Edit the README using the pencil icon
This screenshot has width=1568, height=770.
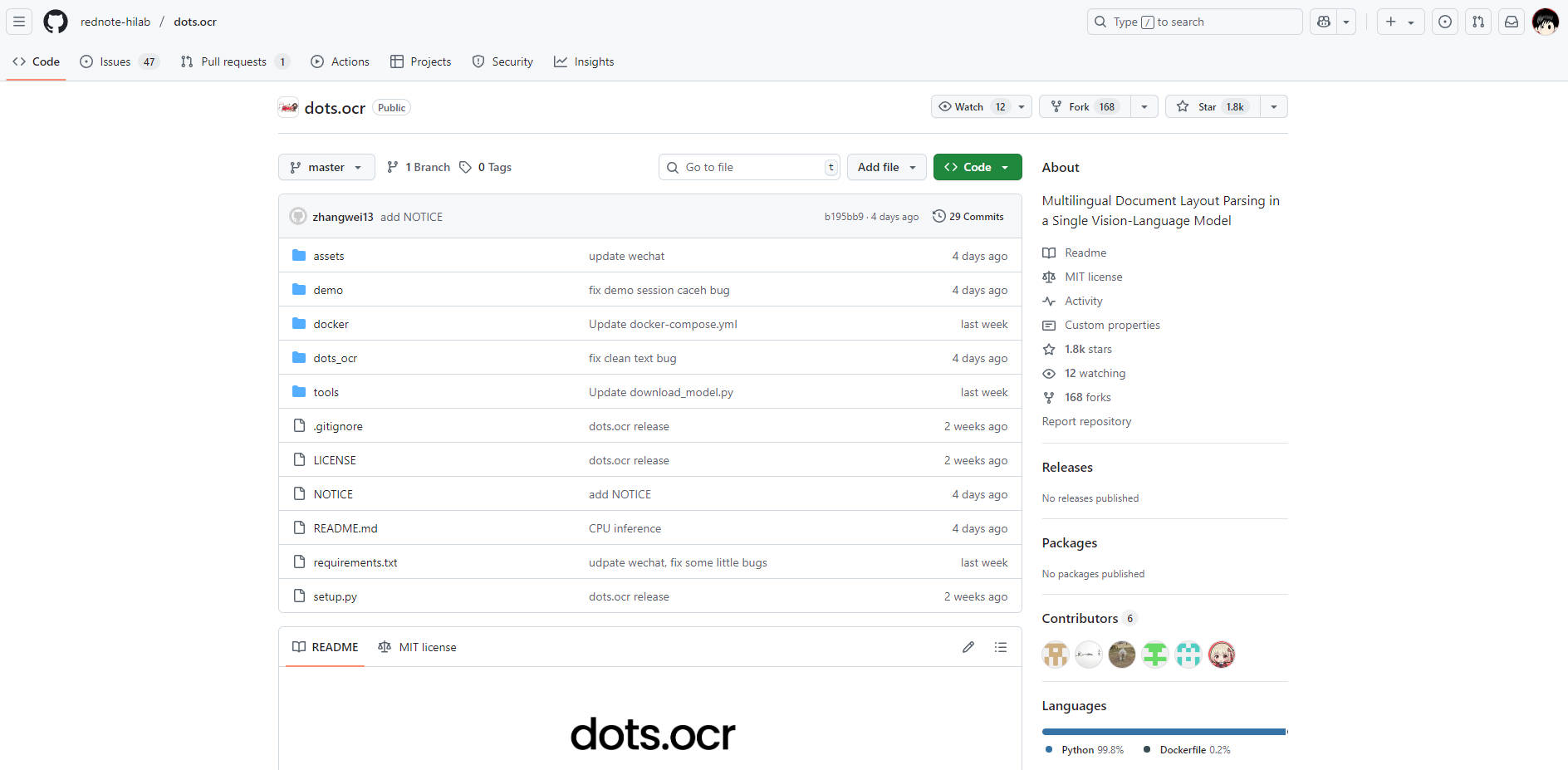[968, 647]
